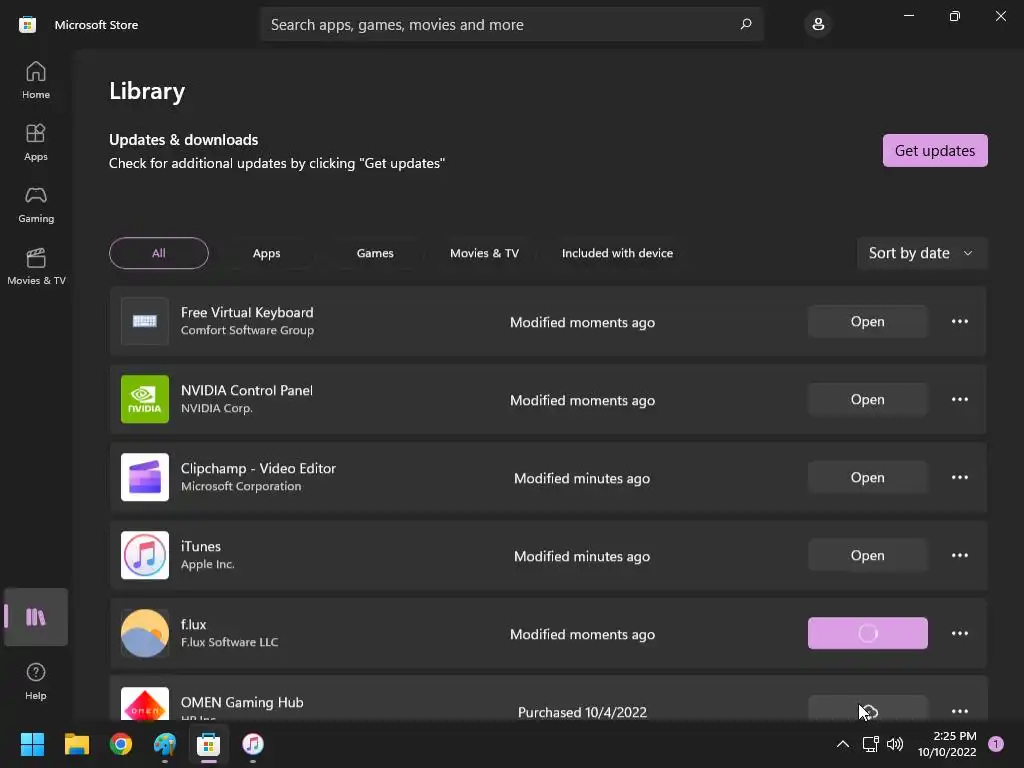Click the Free Virtual Keyboard title
The width and height of the screenshot is (1024, 768).
tap(247, 312)
